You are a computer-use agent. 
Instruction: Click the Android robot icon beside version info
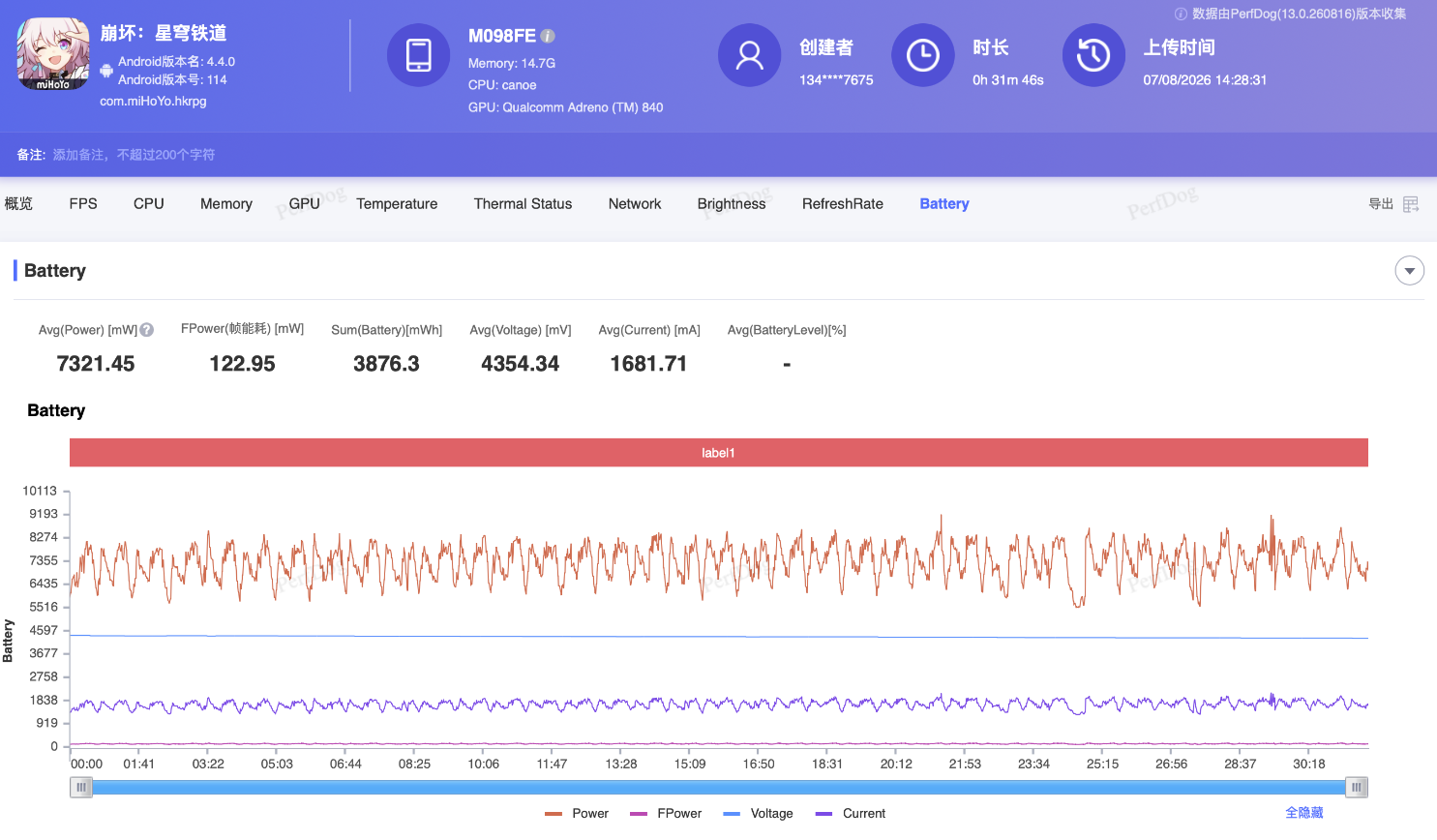106,71
